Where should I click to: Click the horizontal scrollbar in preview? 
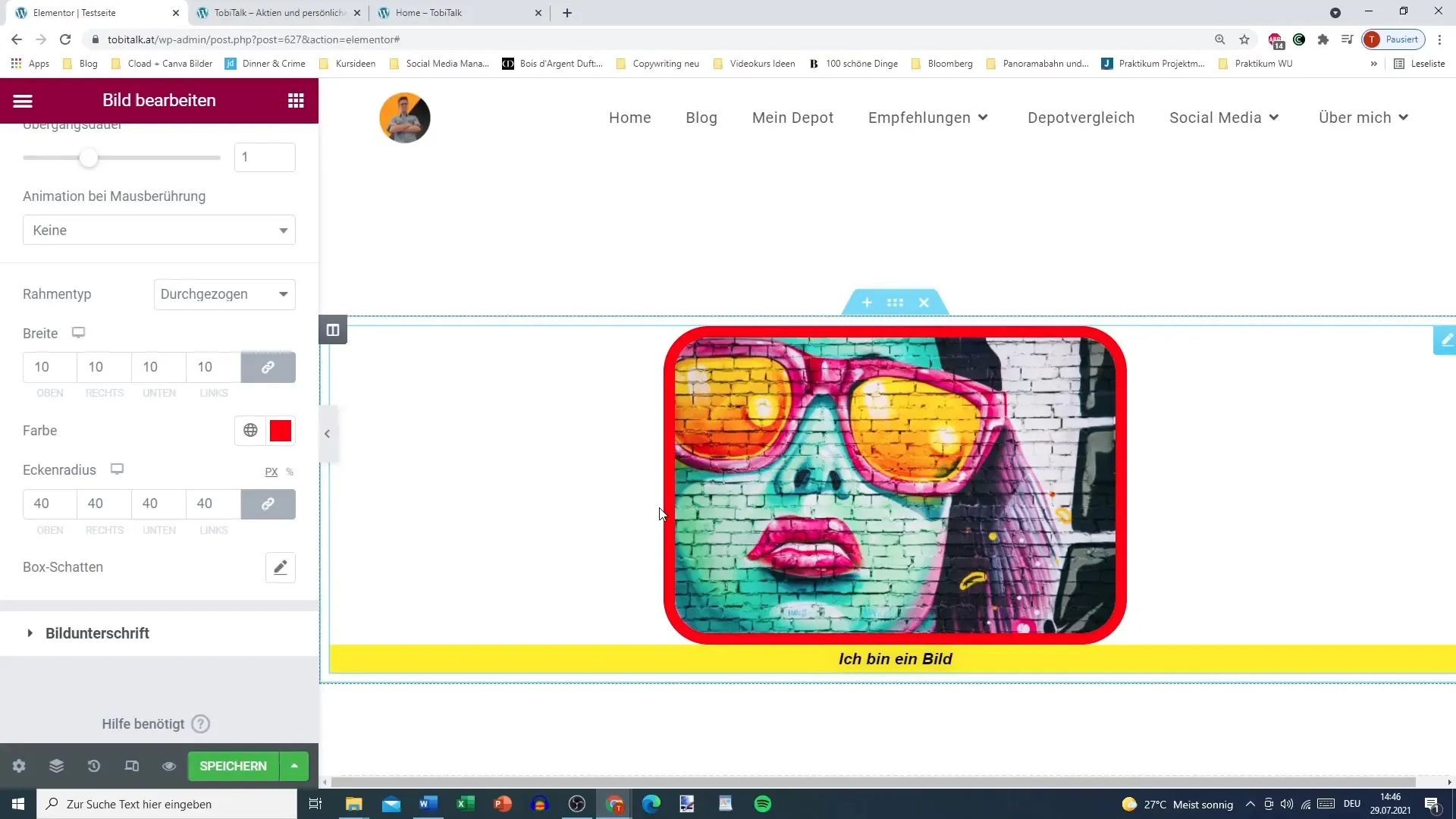coord(873,782)
